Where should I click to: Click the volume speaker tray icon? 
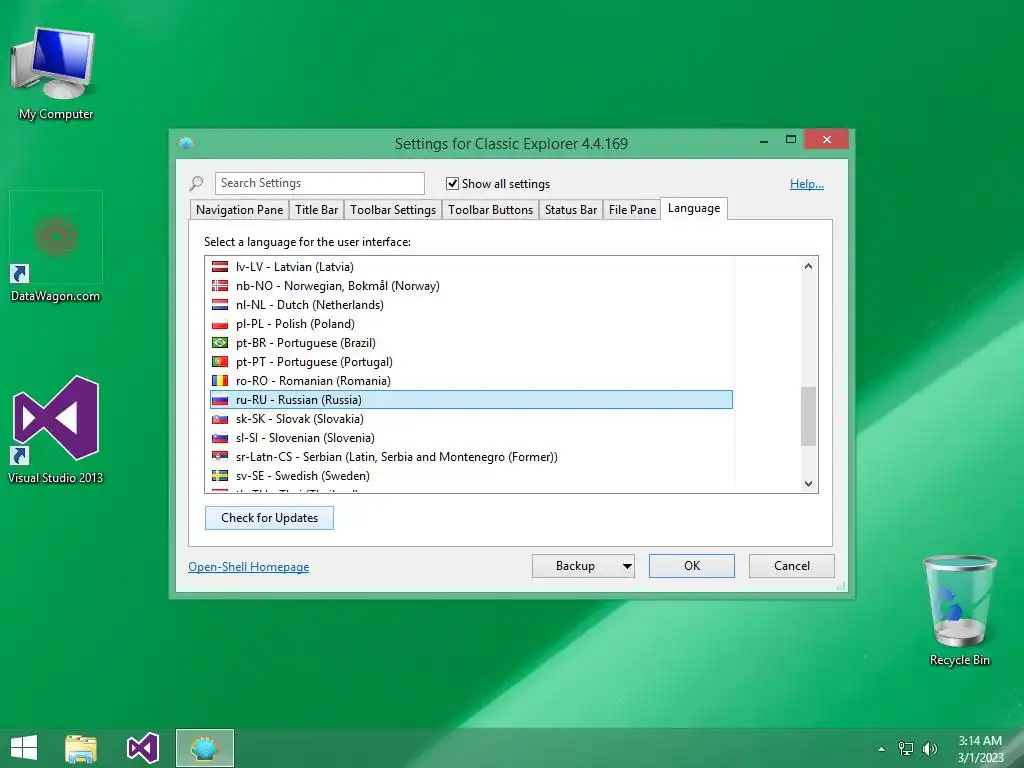click(930, 748)
